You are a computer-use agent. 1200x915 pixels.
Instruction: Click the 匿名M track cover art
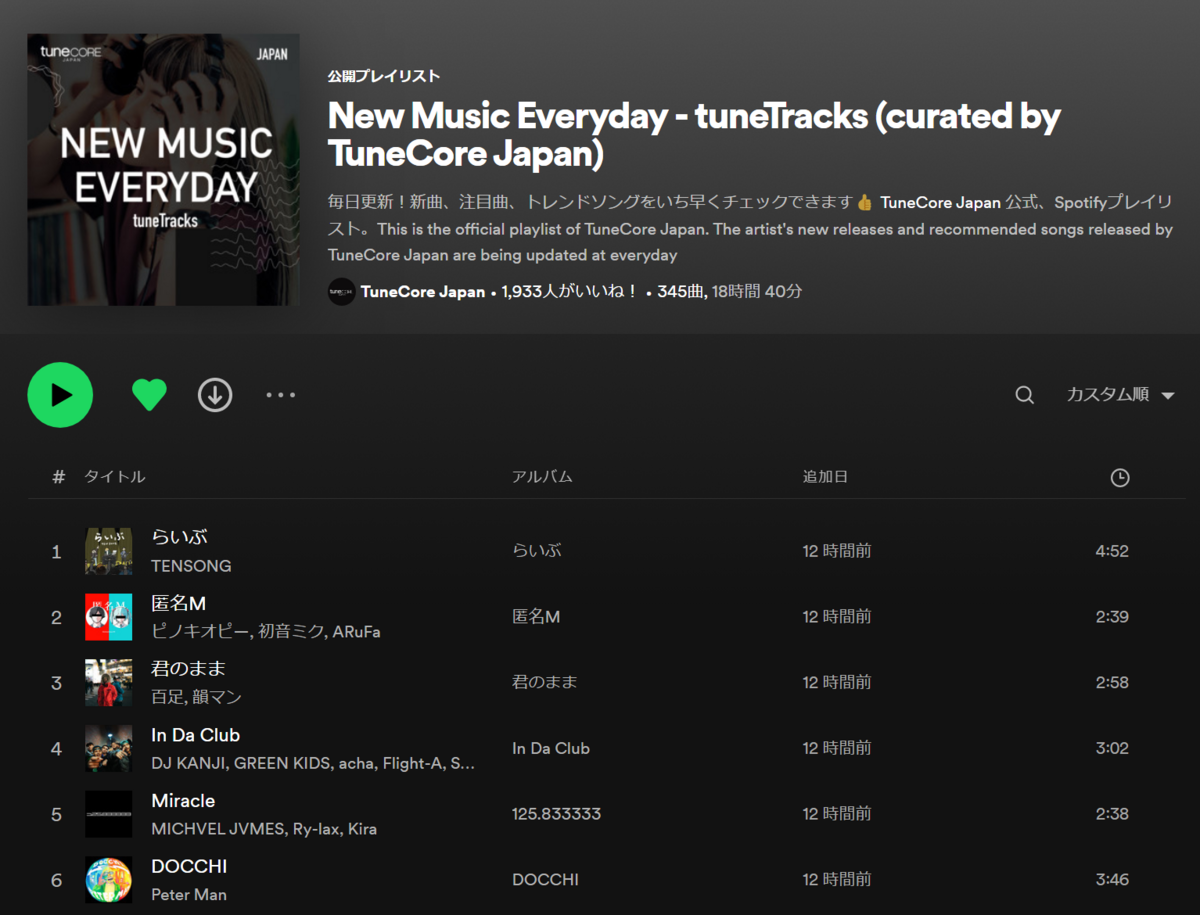(109, 617)
